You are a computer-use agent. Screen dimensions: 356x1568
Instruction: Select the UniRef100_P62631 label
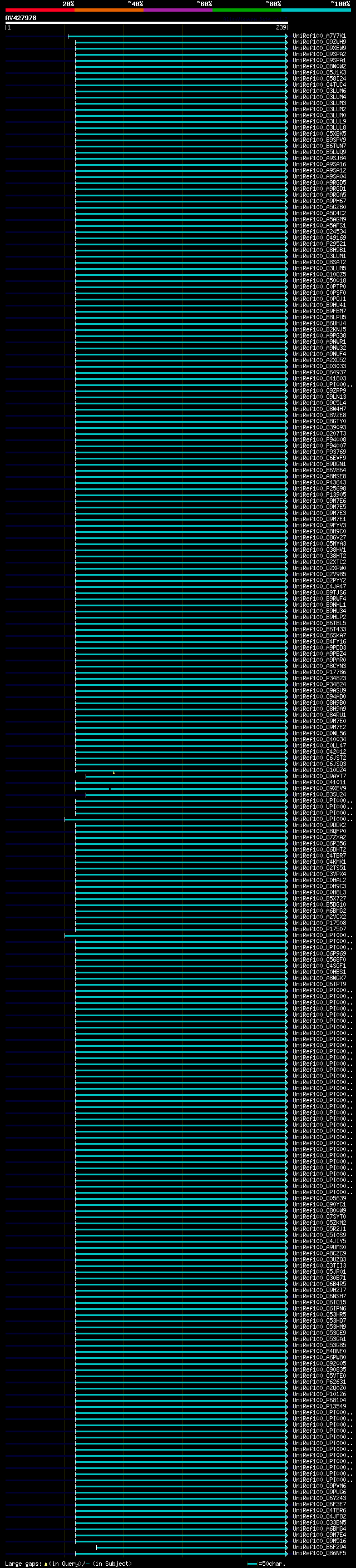tap(319, 1382)
